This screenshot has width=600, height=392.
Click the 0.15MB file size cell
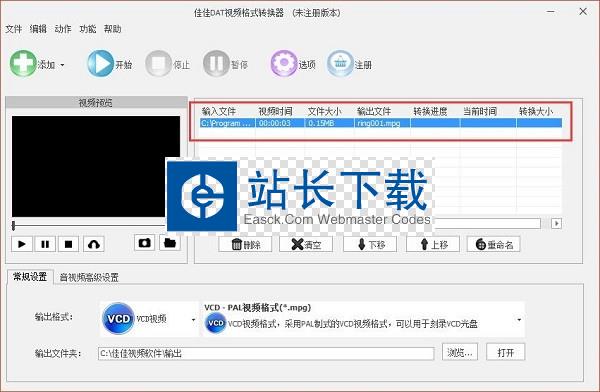coord(329,123)
